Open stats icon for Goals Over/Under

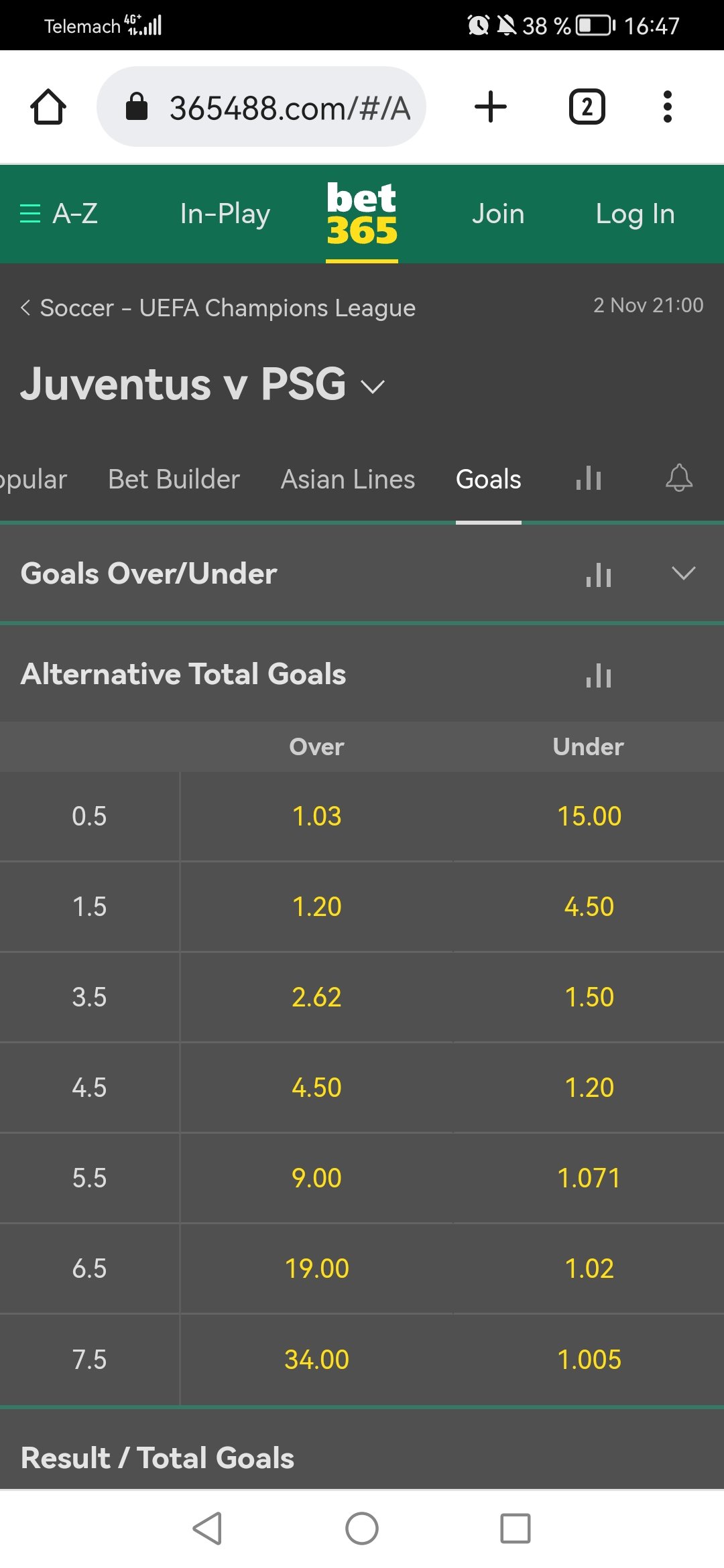(x=598, y=574)
